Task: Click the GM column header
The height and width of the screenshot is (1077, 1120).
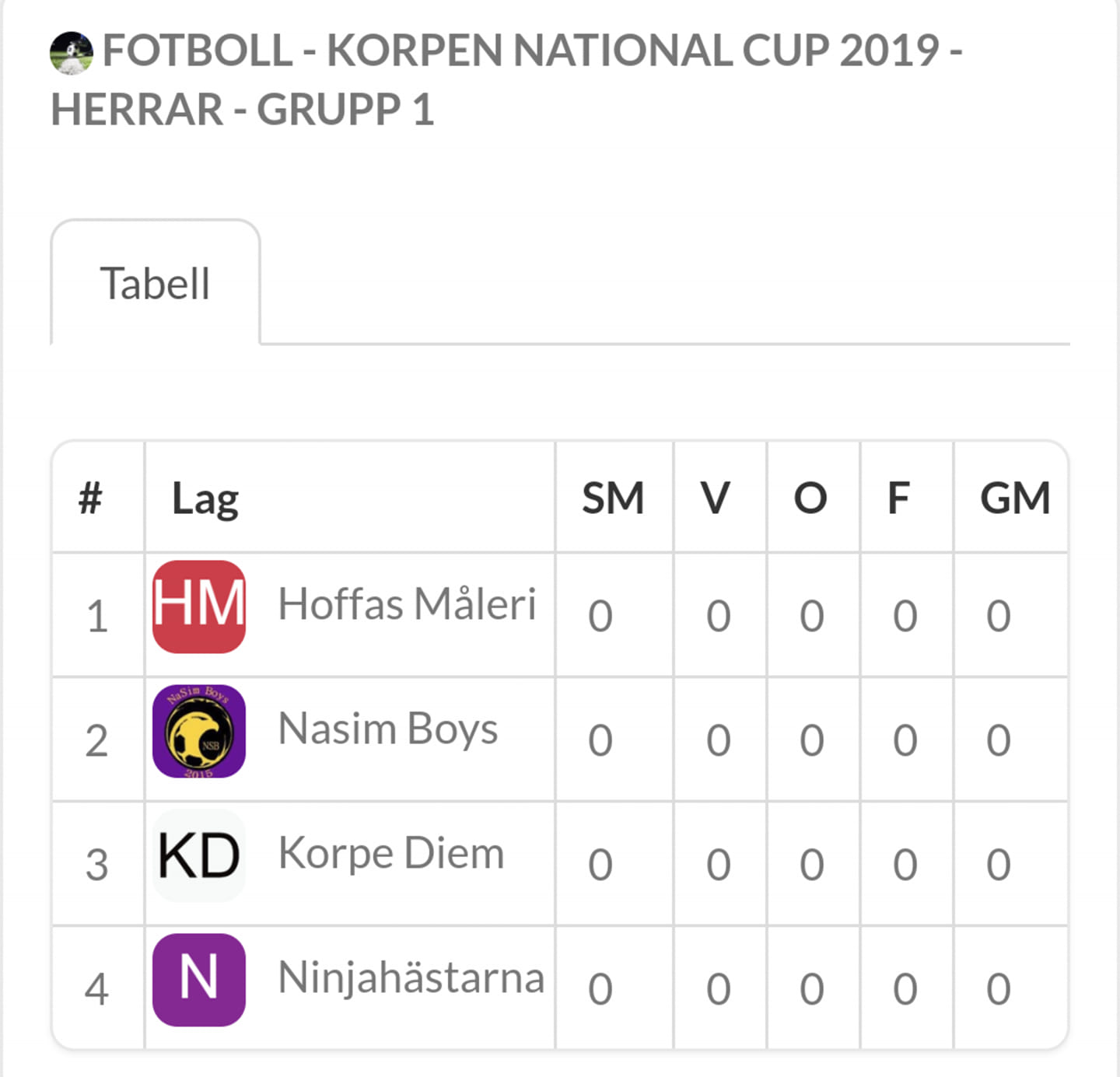Action: [x=1015, y=498]
